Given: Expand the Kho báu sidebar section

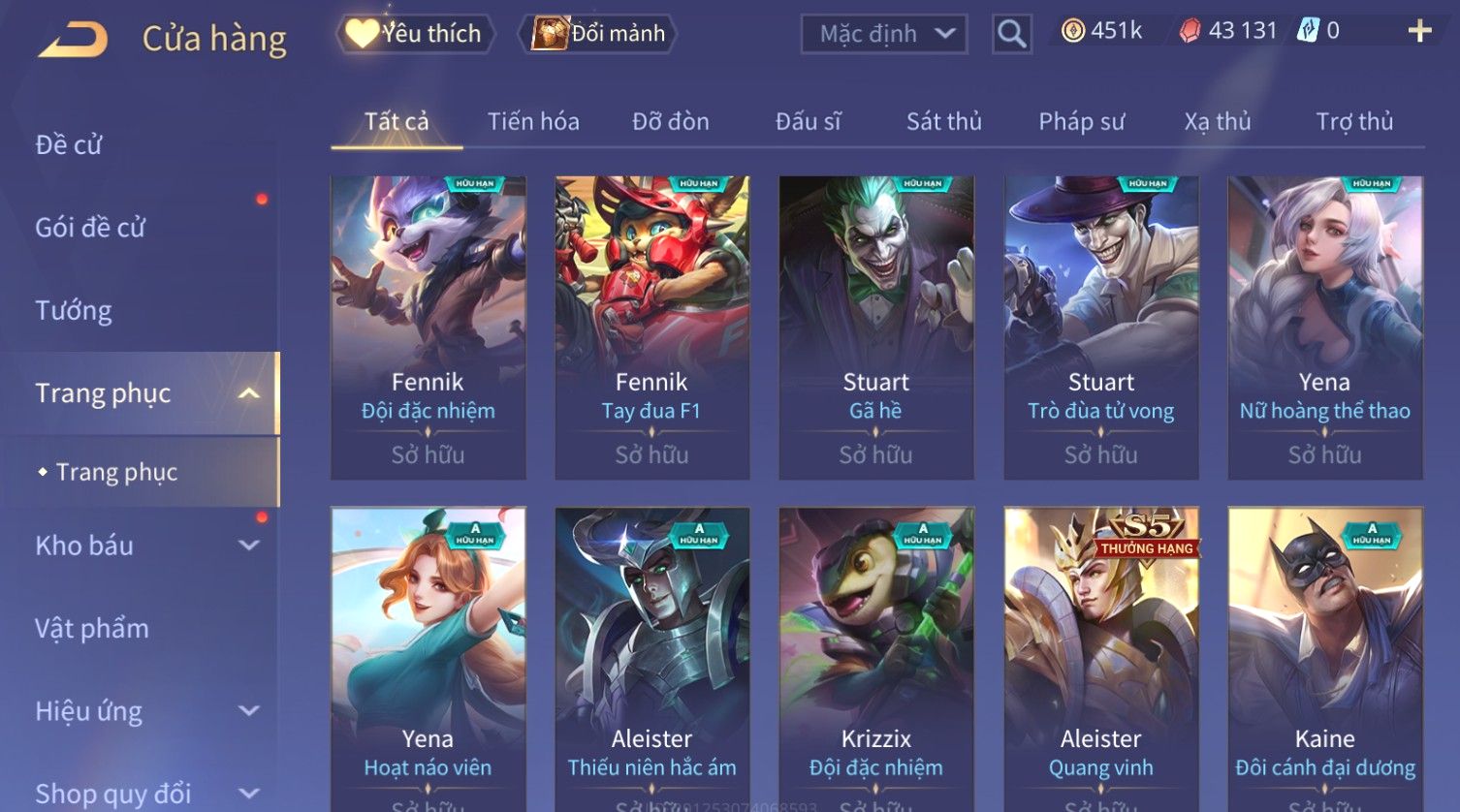Looking at the screenshot, I should pos(249,546).
